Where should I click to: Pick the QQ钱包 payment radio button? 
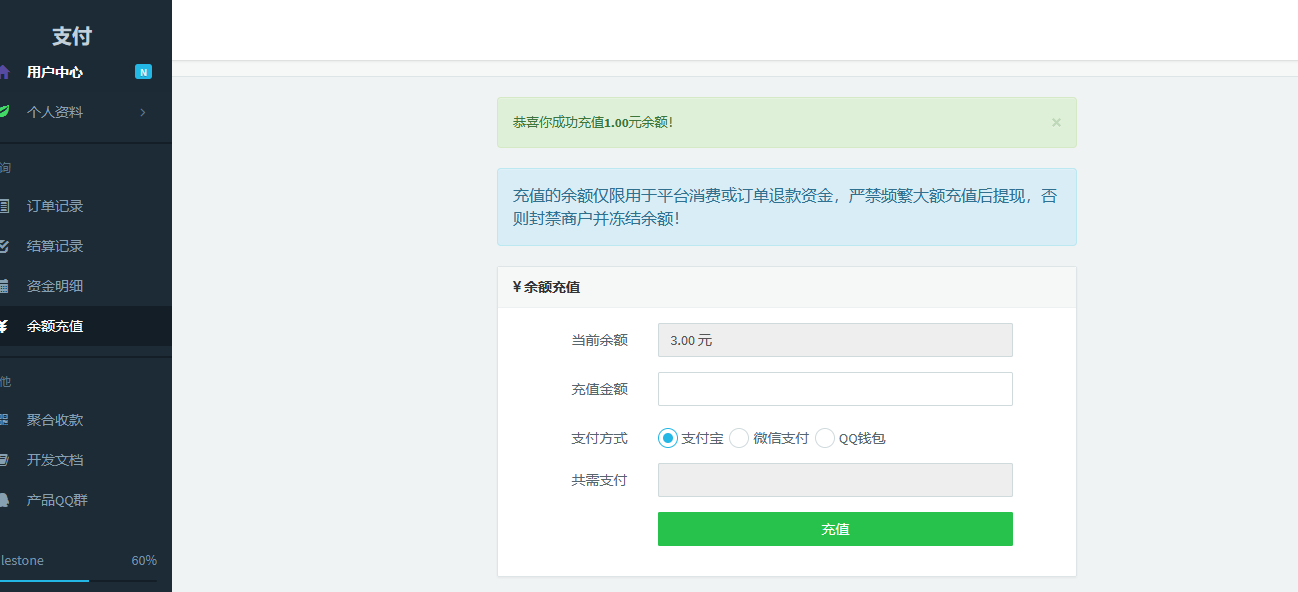pyautogui.click(x=825, y=438)
